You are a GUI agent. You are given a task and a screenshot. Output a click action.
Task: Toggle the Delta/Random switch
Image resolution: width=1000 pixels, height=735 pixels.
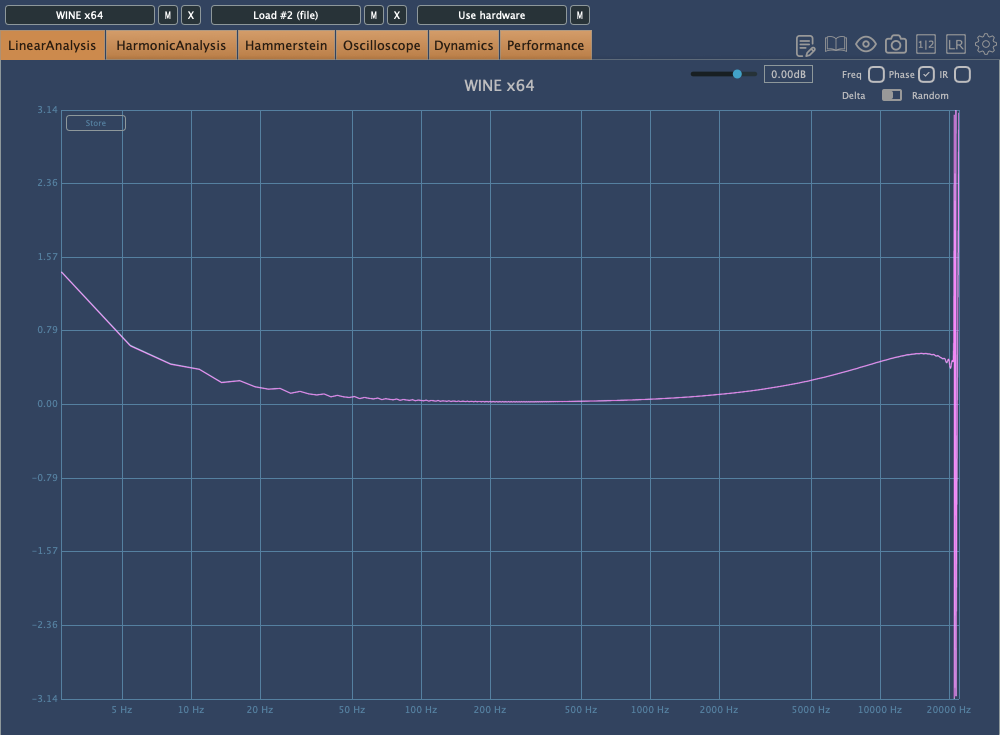tap(891, 95)
